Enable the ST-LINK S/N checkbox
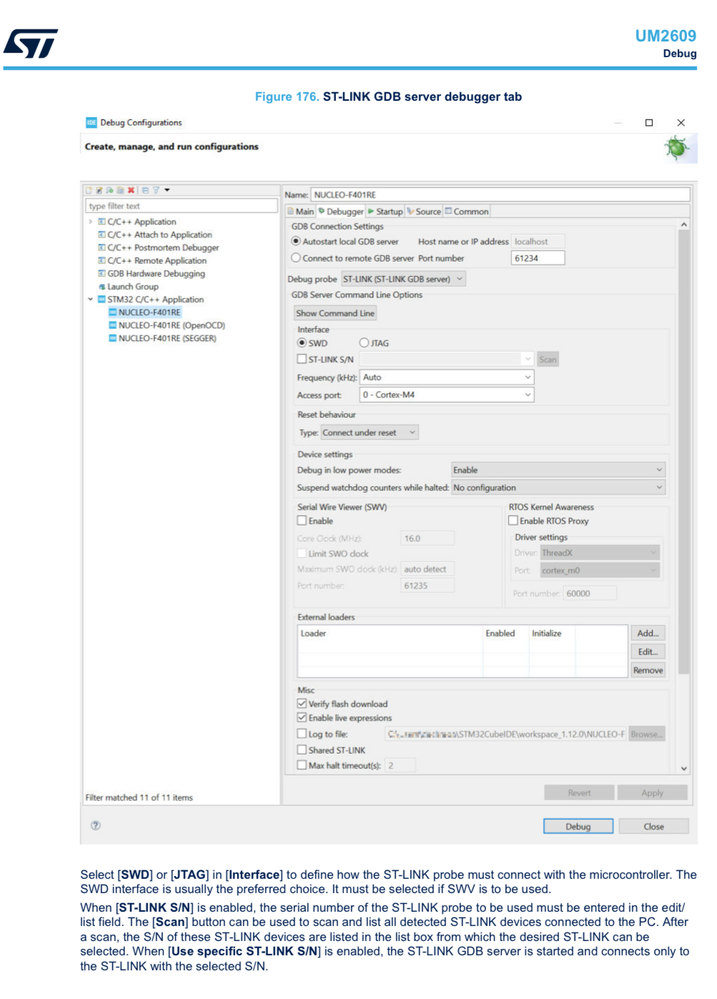This screenshot has height=999, width=717. 302,359
